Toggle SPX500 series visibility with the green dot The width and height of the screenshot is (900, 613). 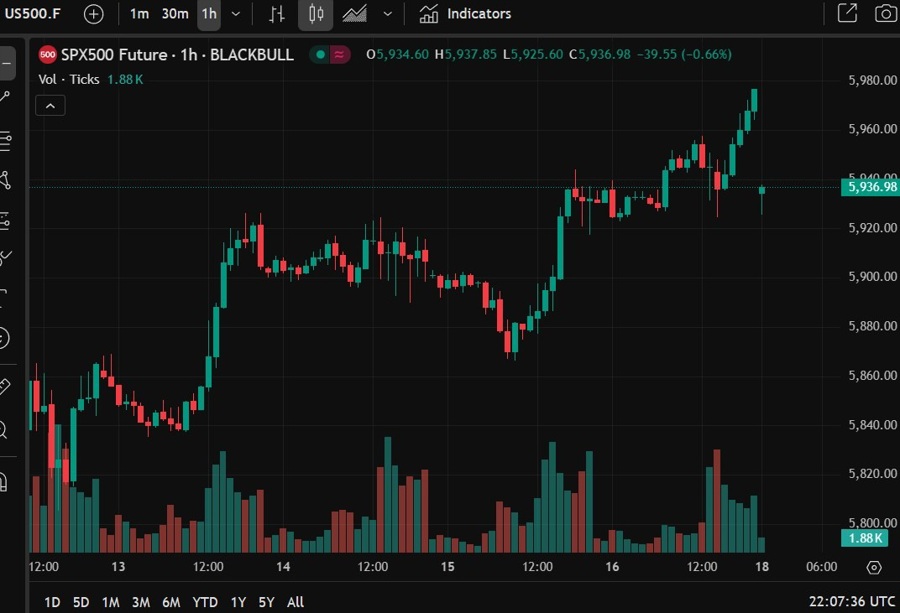(318, 55)
